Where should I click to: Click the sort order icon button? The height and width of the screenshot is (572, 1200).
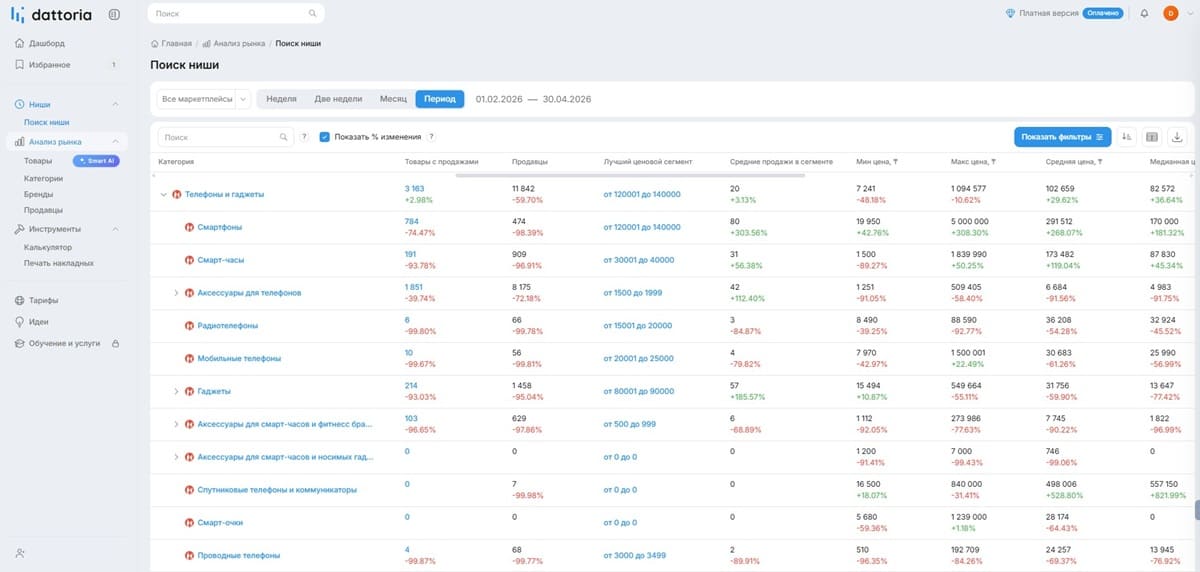(x=1128, y=137)
